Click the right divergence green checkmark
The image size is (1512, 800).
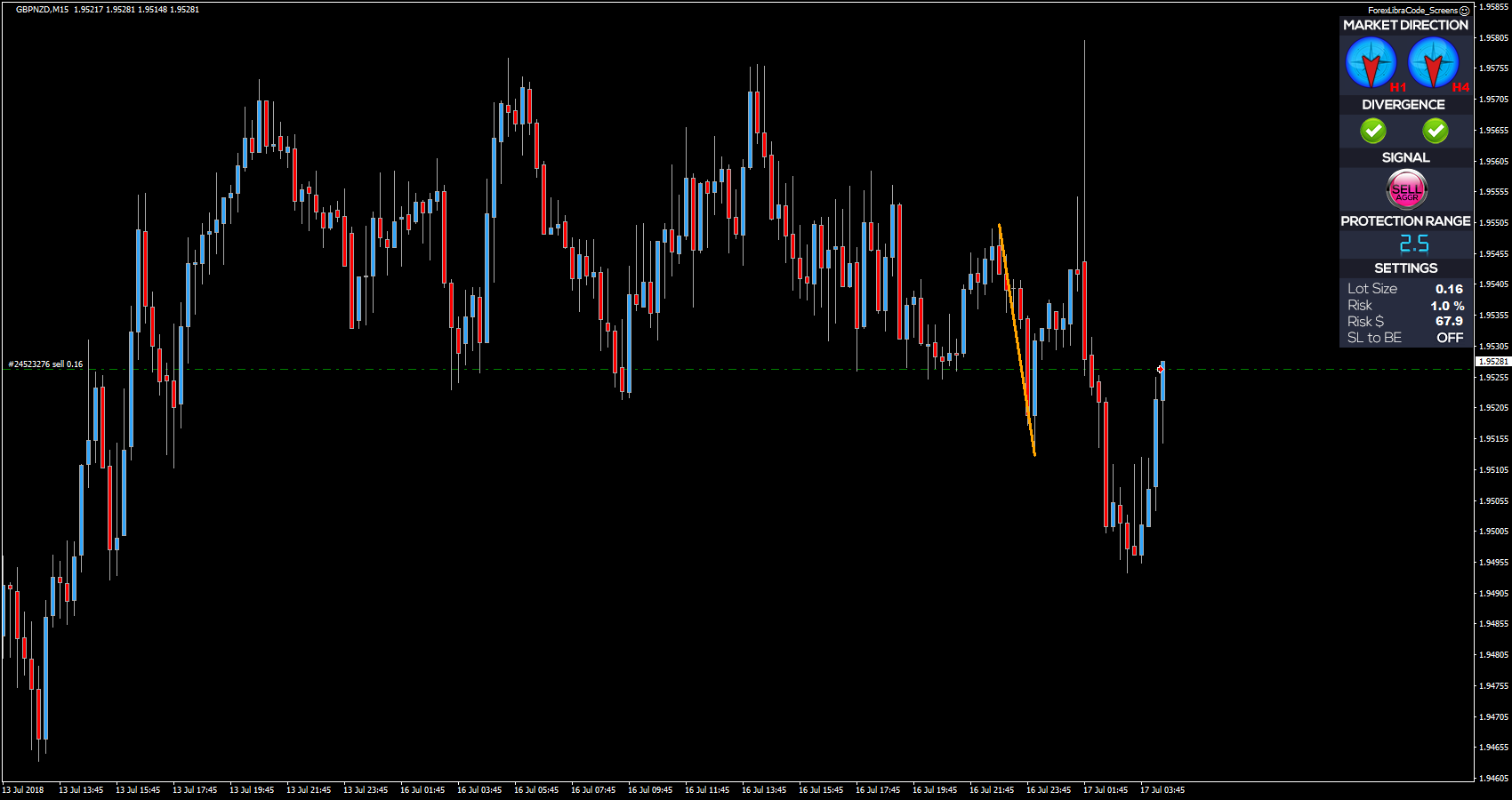[1435, 131]
